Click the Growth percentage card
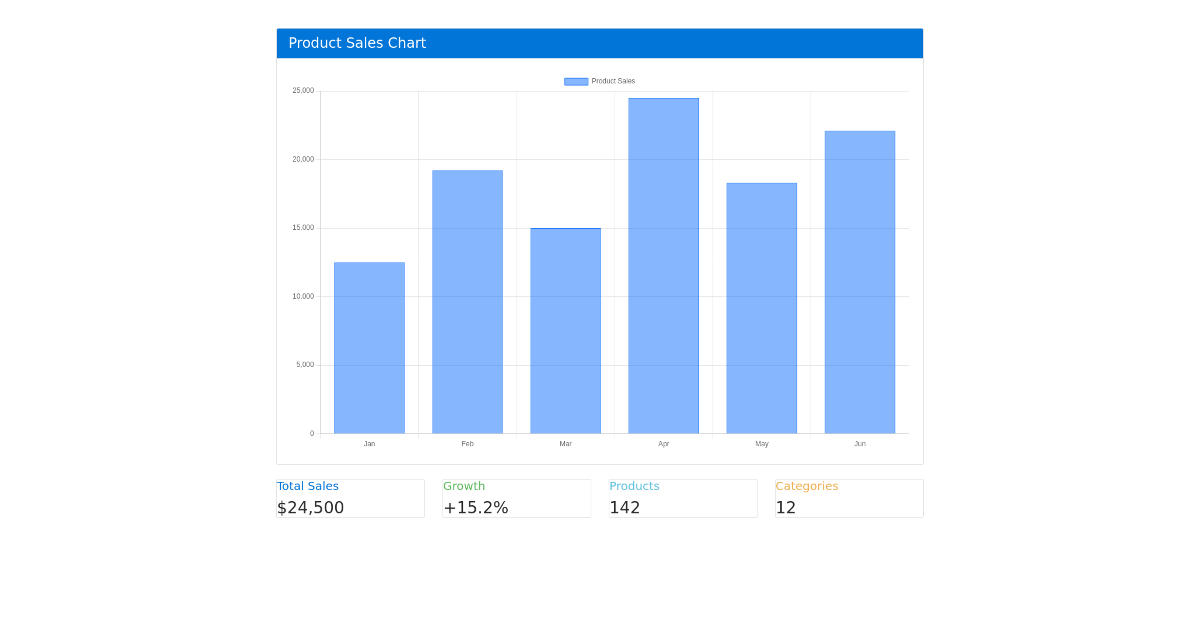The width and height of the screenshot is (1200, 630). click(x=516, y=498)
